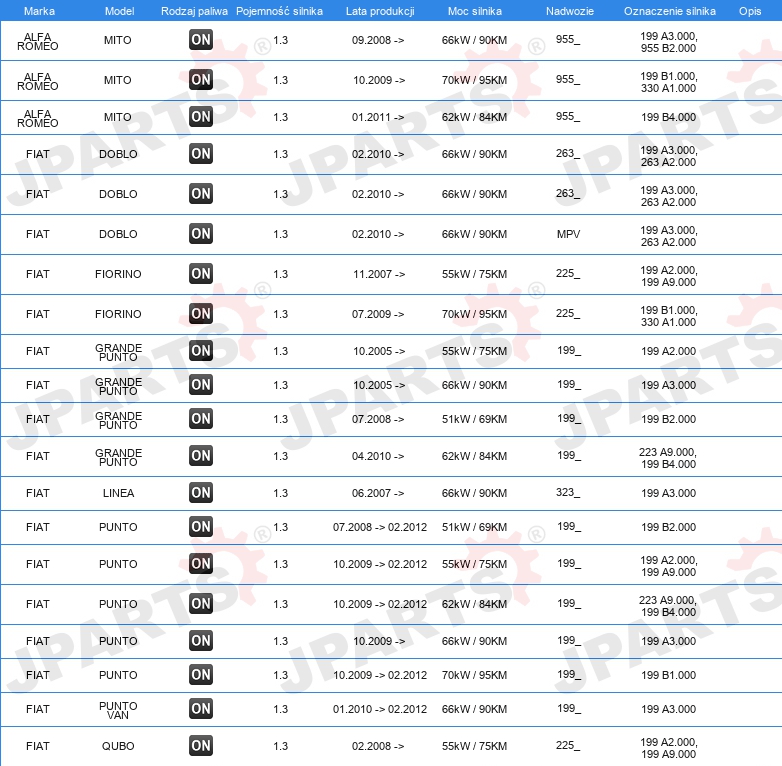Click FIAT brand in the QUBO row
This screenshot has height=766, width=782.
(38, 746)
